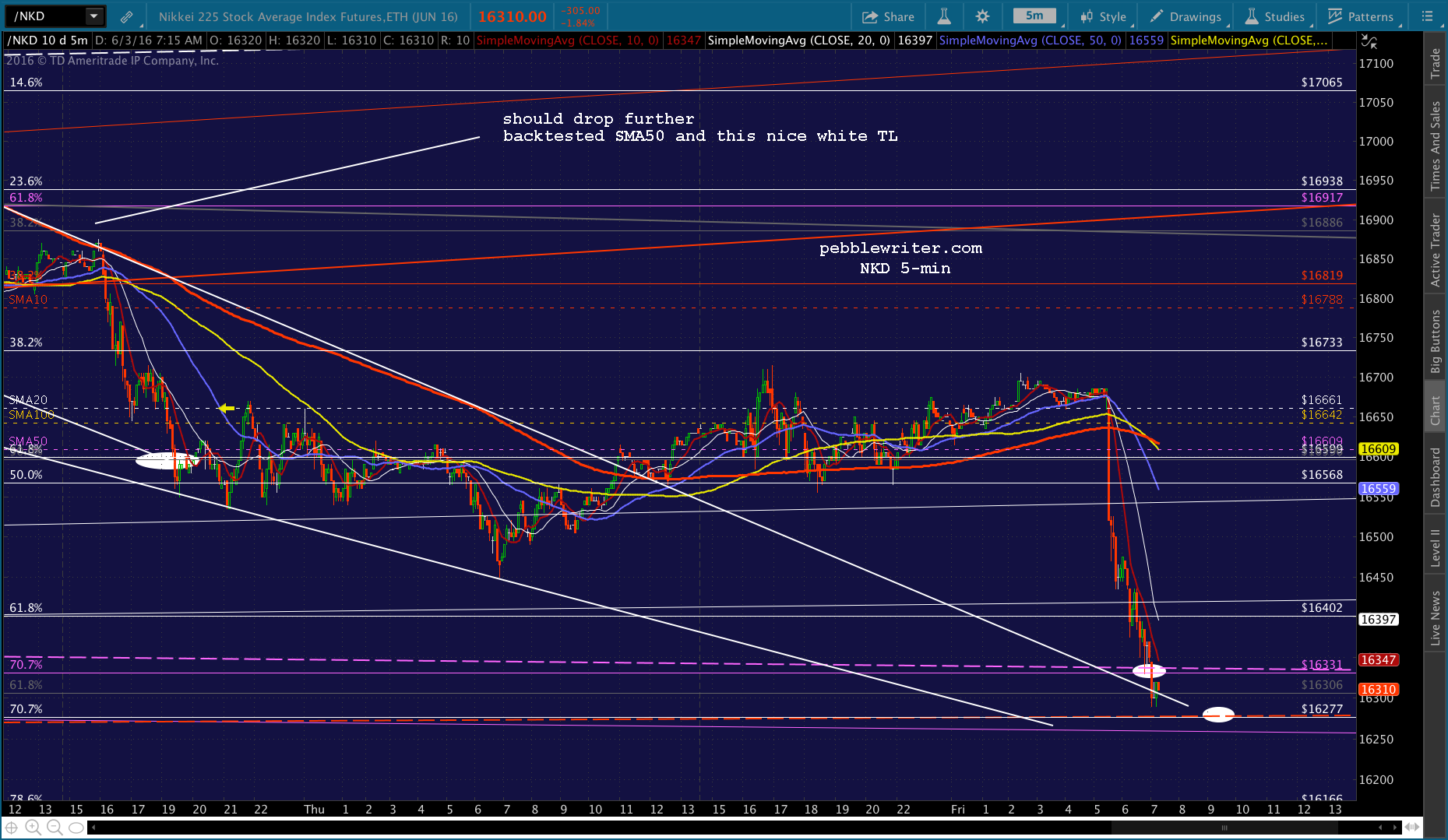Click the crosshair pan icon
Viewport: 1448px width, 840px height.
12,828
